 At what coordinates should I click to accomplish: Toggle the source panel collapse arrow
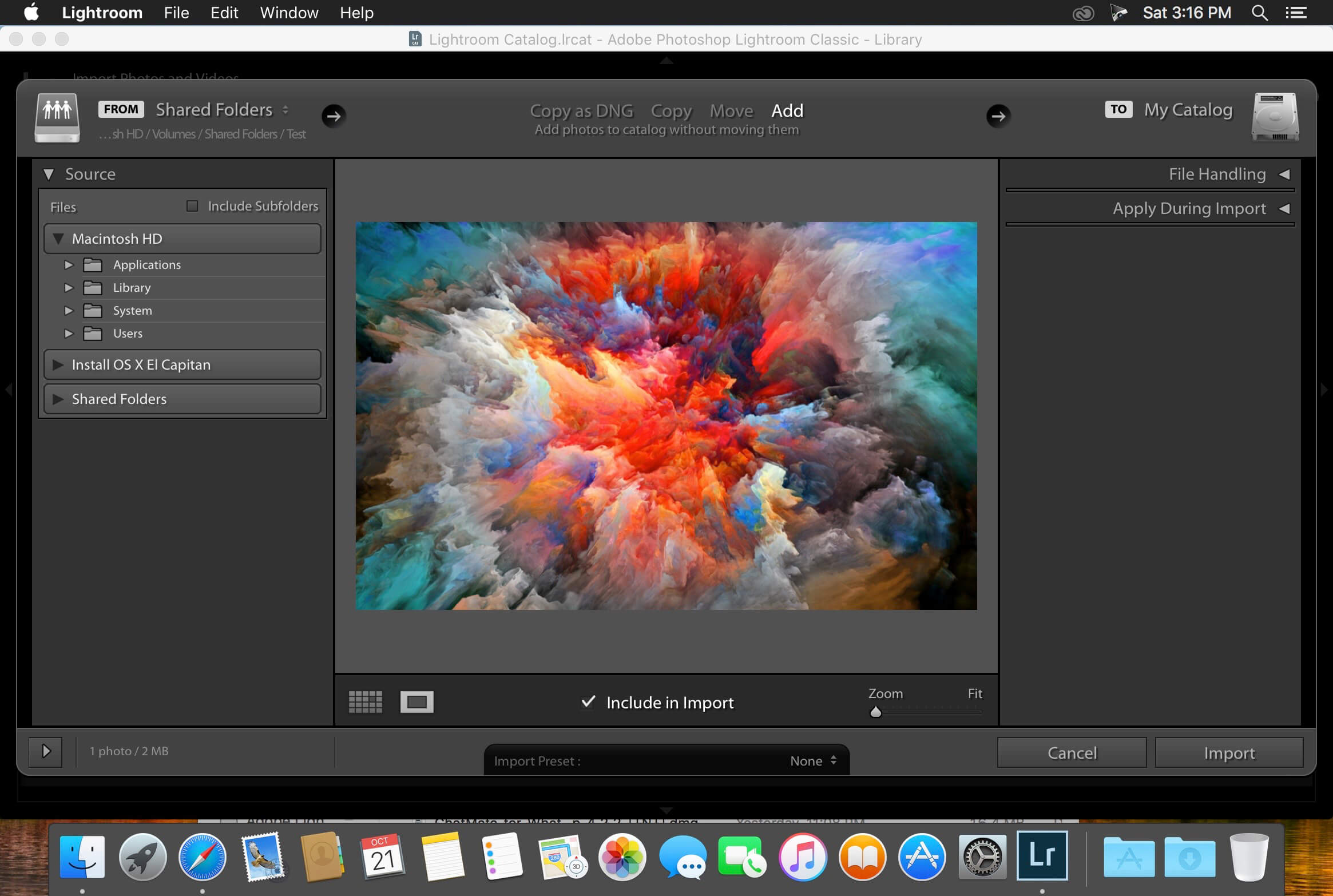tap(48, 173)
